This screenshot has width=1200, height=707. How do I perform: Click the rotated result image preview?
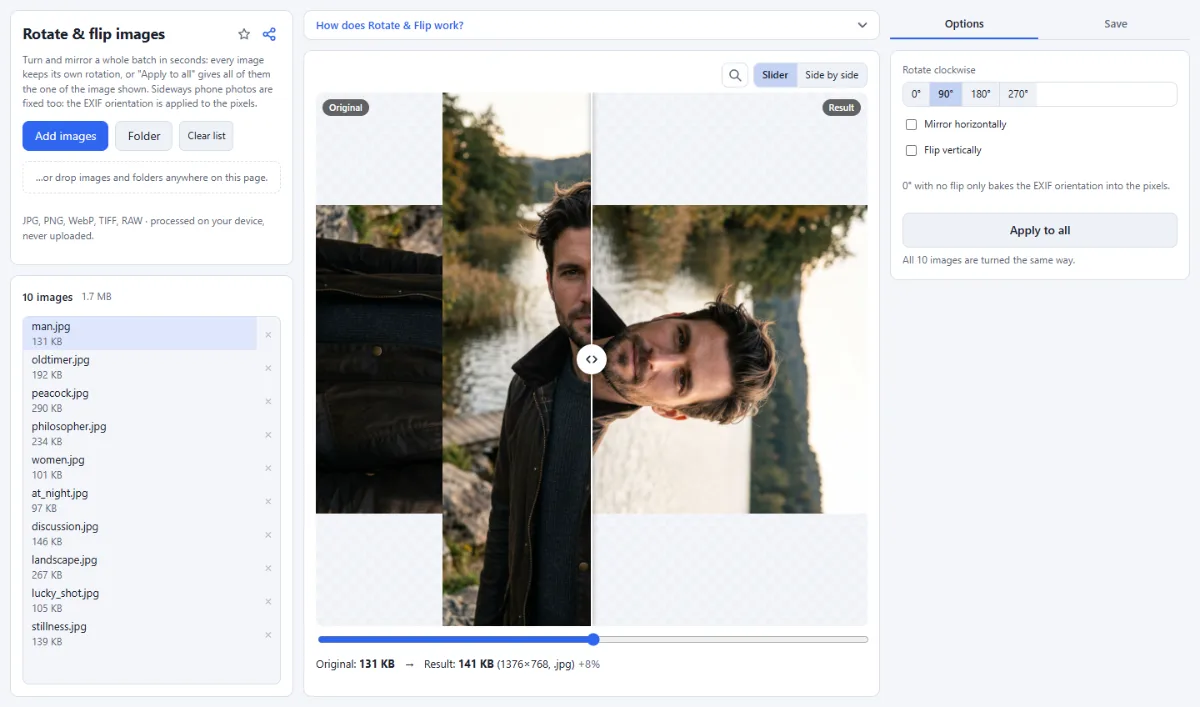pos(730,359)
